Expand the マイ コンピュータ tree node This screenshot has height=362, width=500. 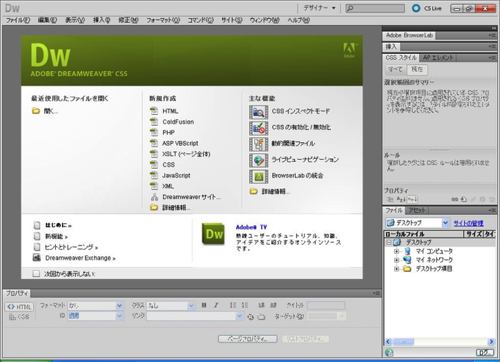click(x=397, y=251)
